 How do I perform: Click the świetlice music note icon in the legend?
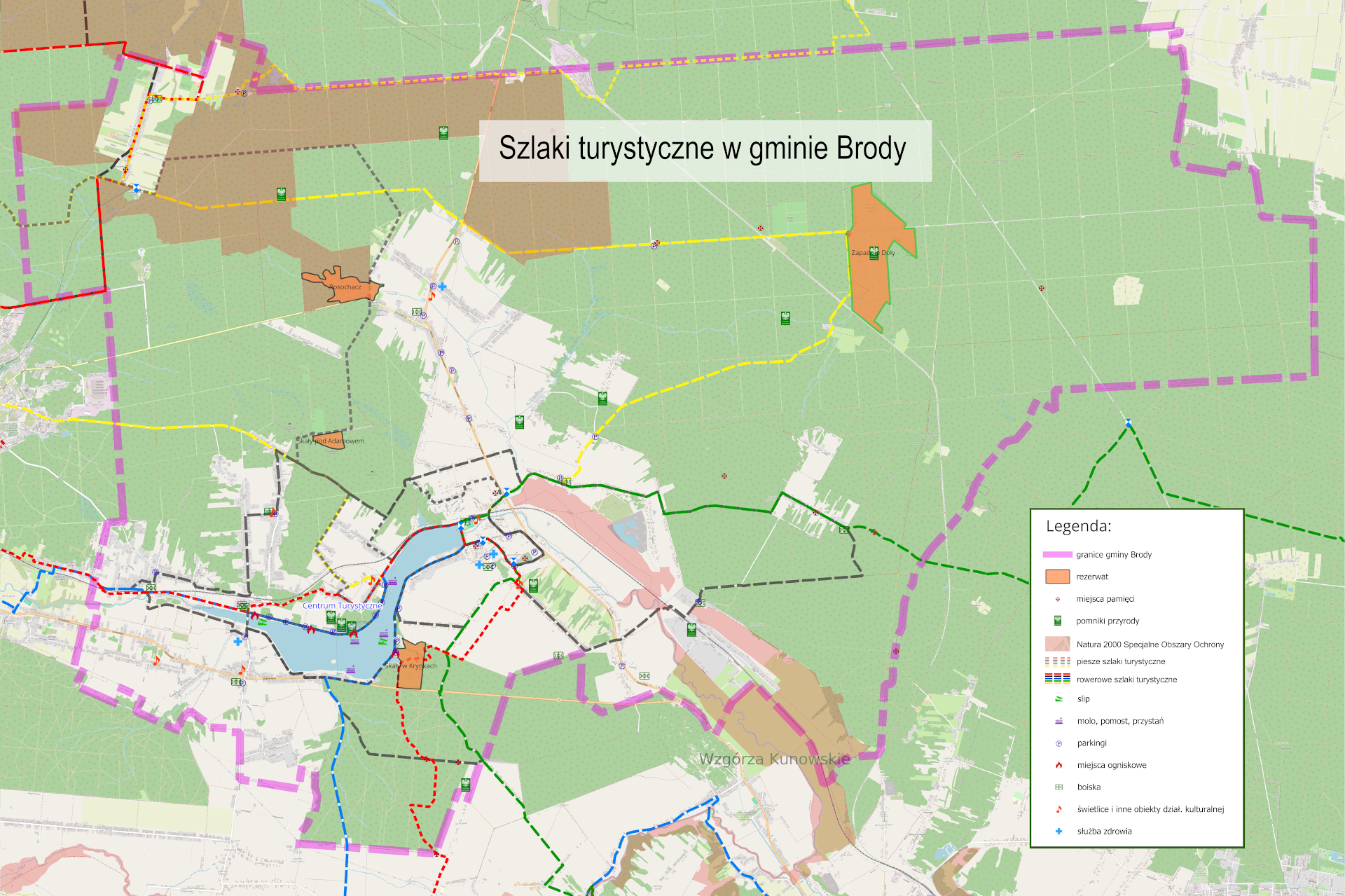(1058, 809)
